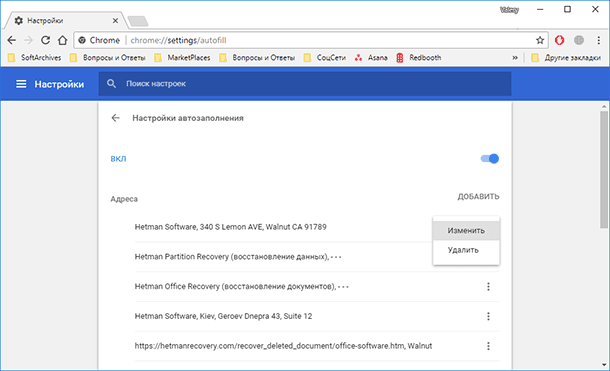The image size is (610, 371).
Task: Choose Удалить in the context menu
Action: pos(466,250)
